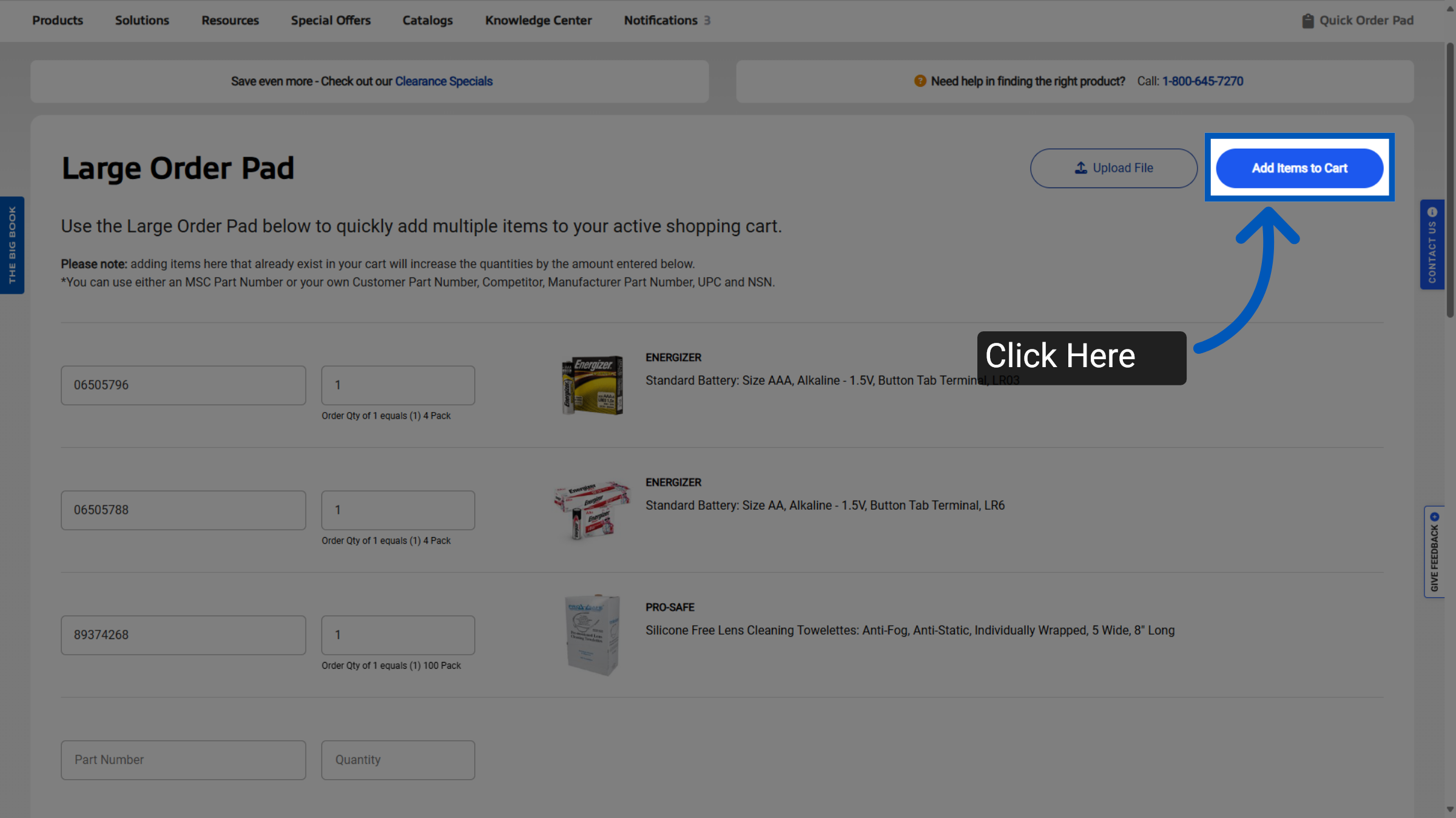Viewport: 1456px width, 818px height.
Task: Edit quantity field for part 06505788
Action: pyautogui.click(x=398, y=510)
